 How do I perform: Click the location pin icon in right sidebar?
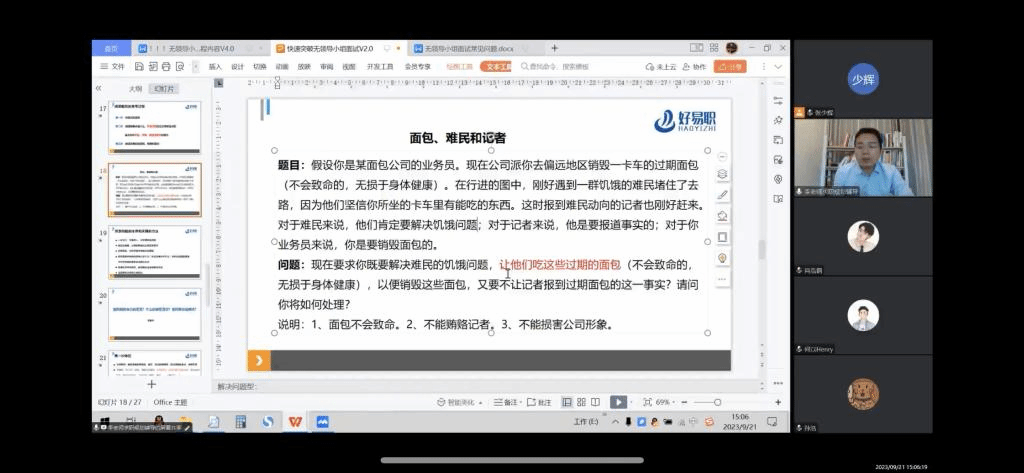778,180
